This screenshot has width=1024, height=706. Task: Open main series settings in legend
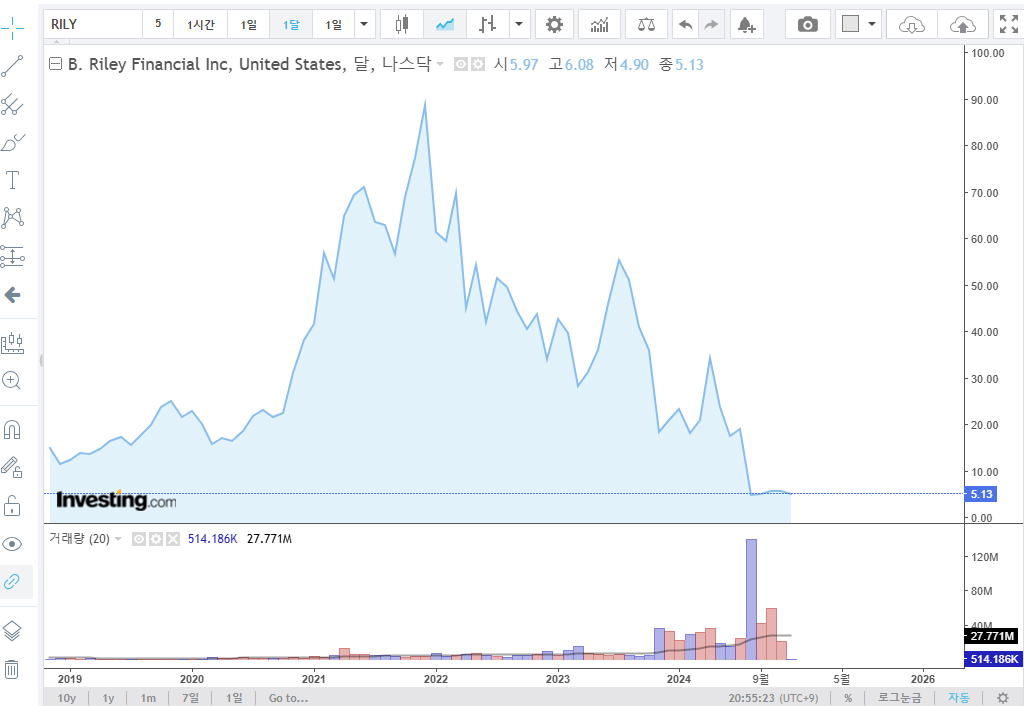[478, 64]
